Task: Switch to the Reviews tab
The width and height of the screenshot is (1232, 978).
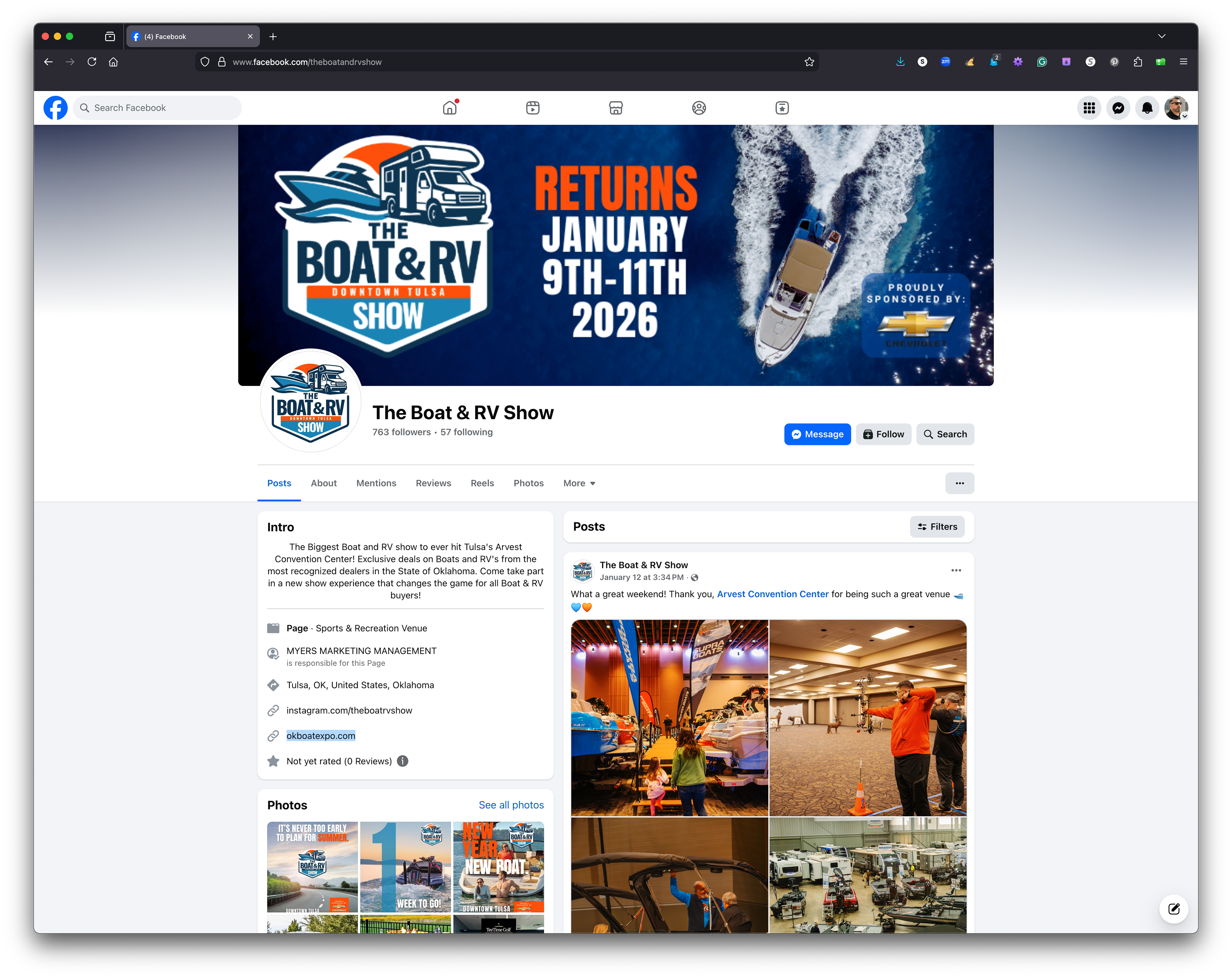Action: pos(433,483)
